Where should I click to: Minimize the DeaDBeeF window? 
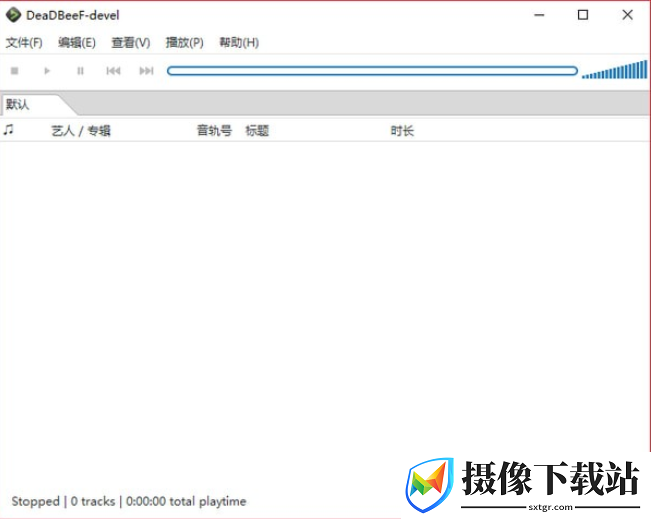[x=539, y=15]
